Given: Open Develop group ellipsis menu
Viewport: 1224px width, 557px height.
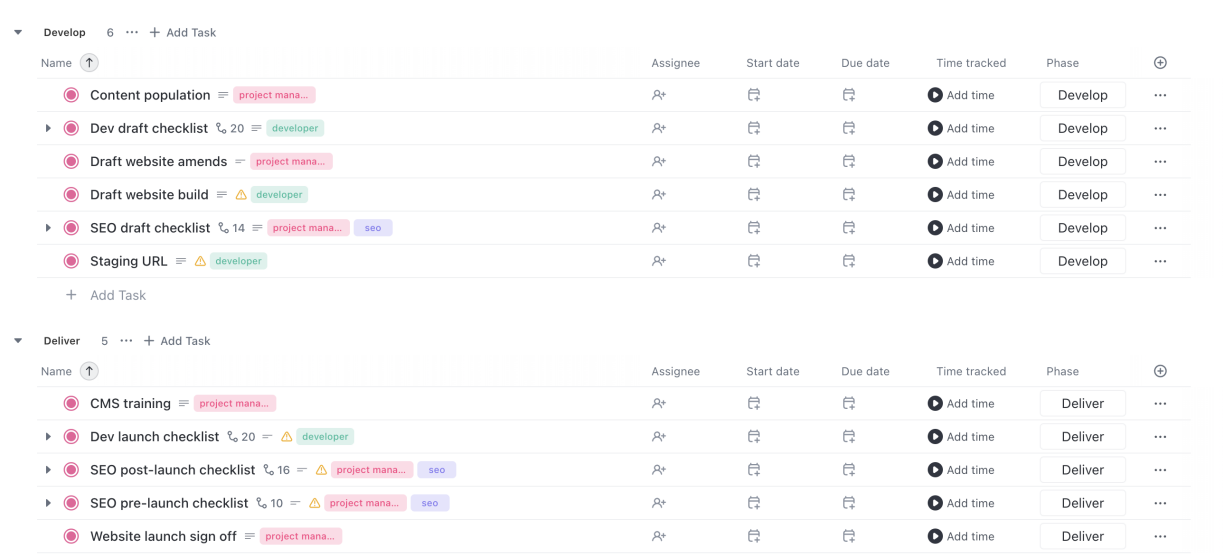Looking at the screenshot, I should click(x=132, y=33).
